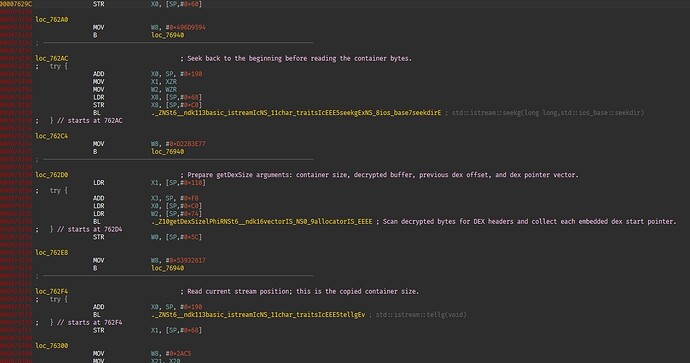Click operand [SP,#0xC0] in STR X8 row

[x=184, y=105]
